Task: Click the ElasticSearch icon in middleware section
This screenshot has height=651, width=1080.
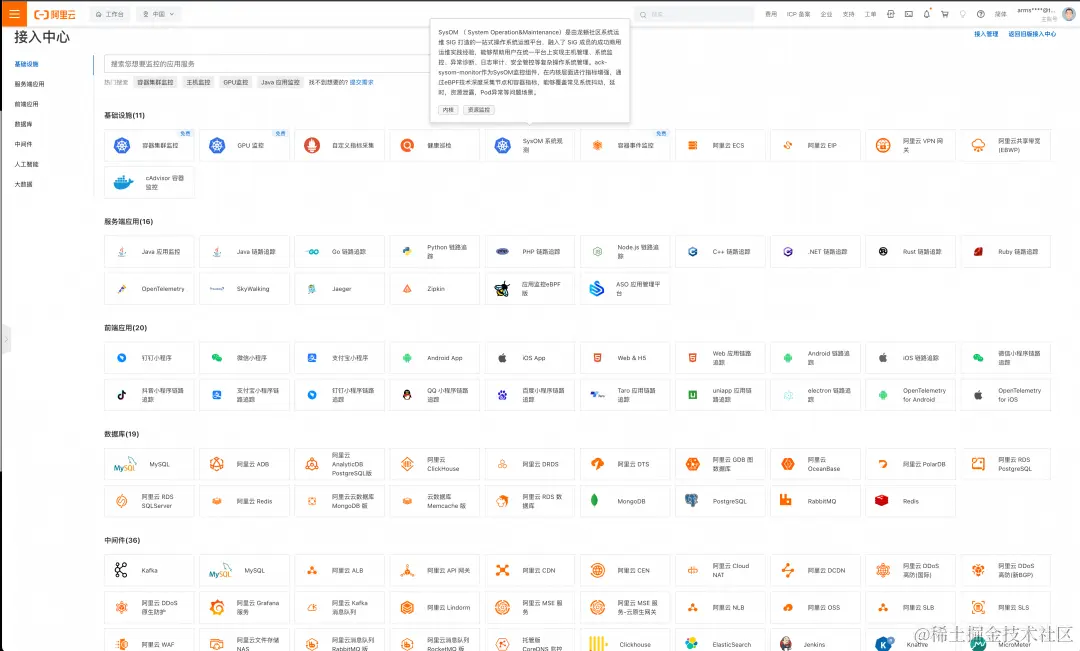Action: (692, 644)
